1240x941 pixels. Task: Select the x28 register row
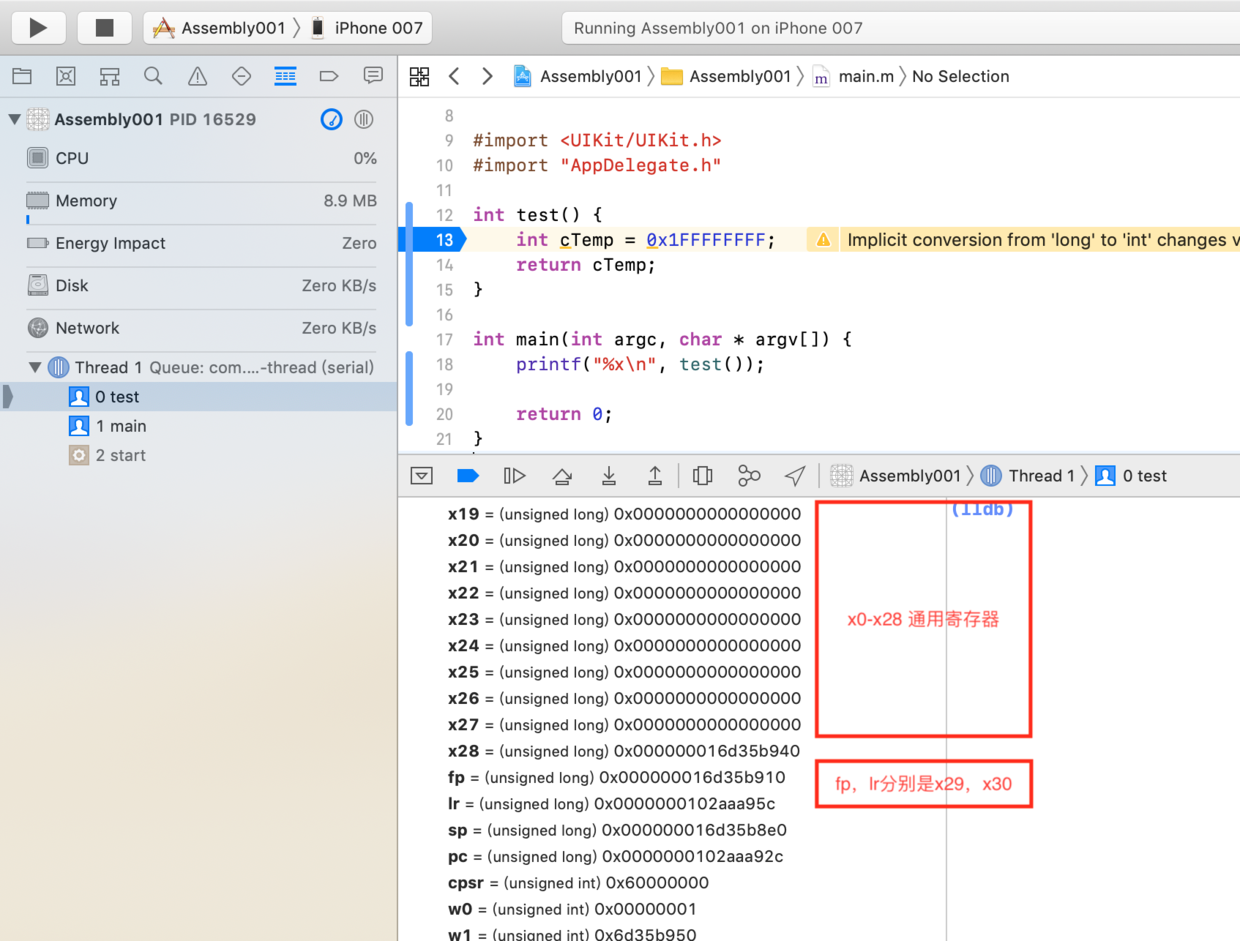(624, 751)
